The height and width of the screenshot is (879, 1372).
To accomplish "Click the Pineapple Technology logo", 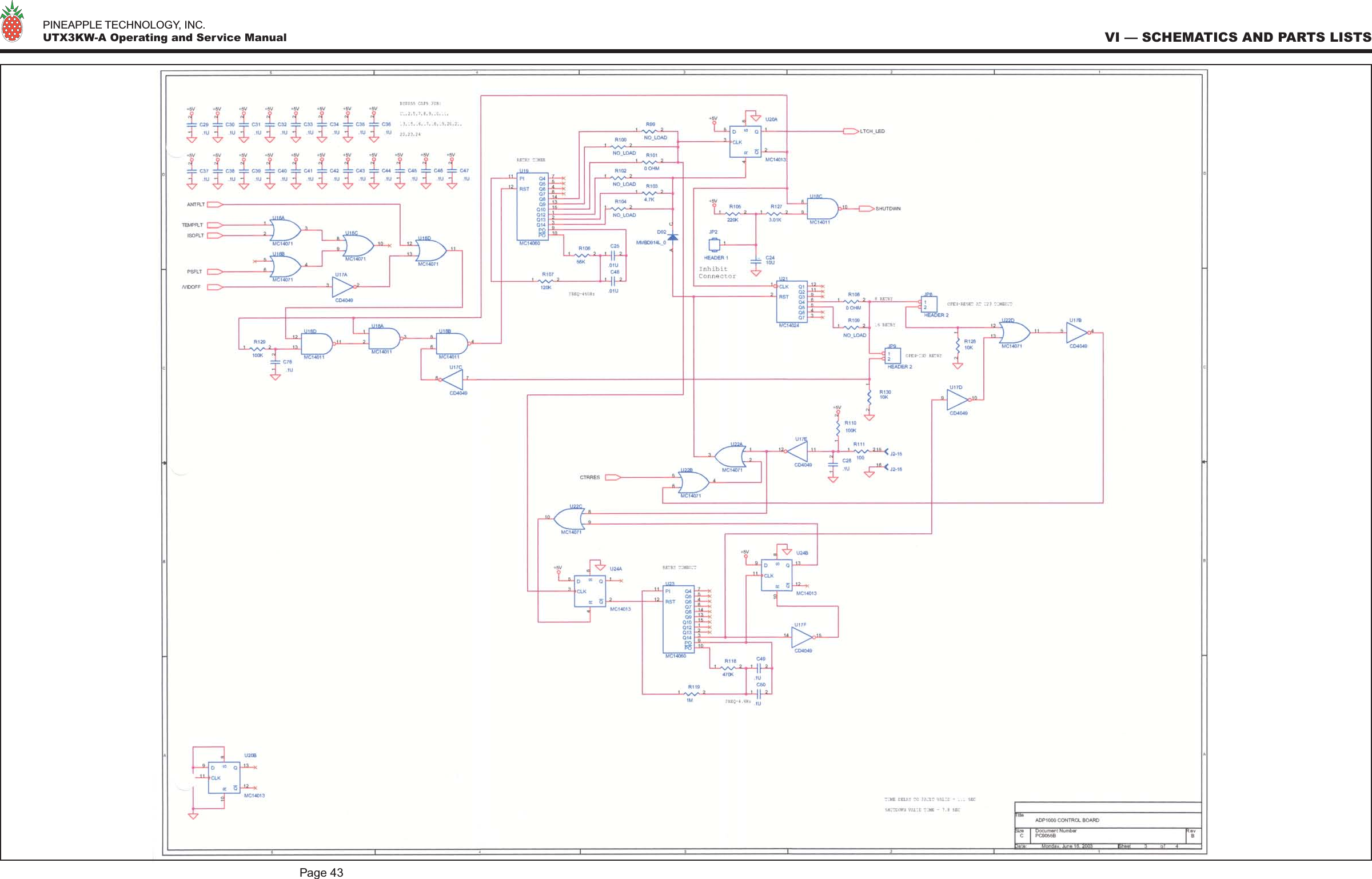I will pyautogui.click(x=12, y=22).
